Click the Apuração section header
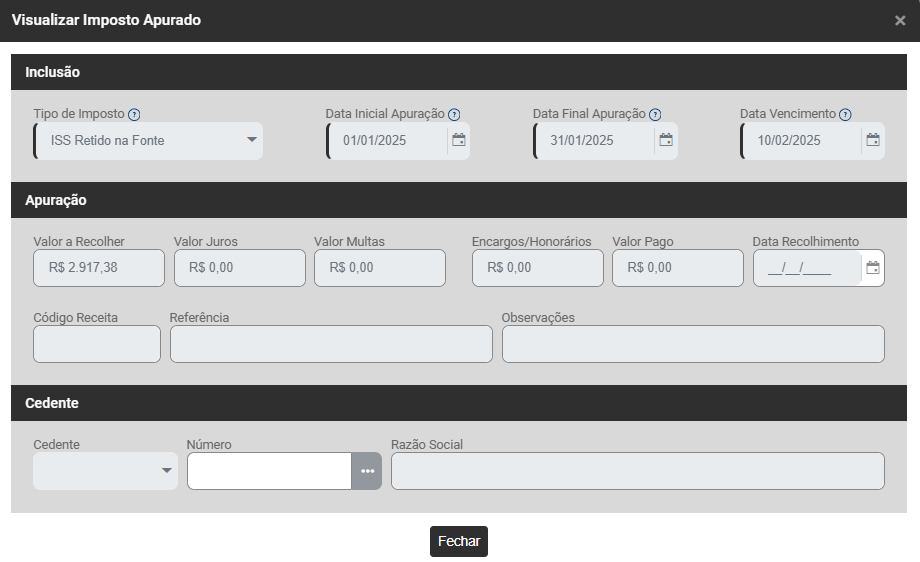The height and width of the screenshot is (562, 920). tap(459, 200)
